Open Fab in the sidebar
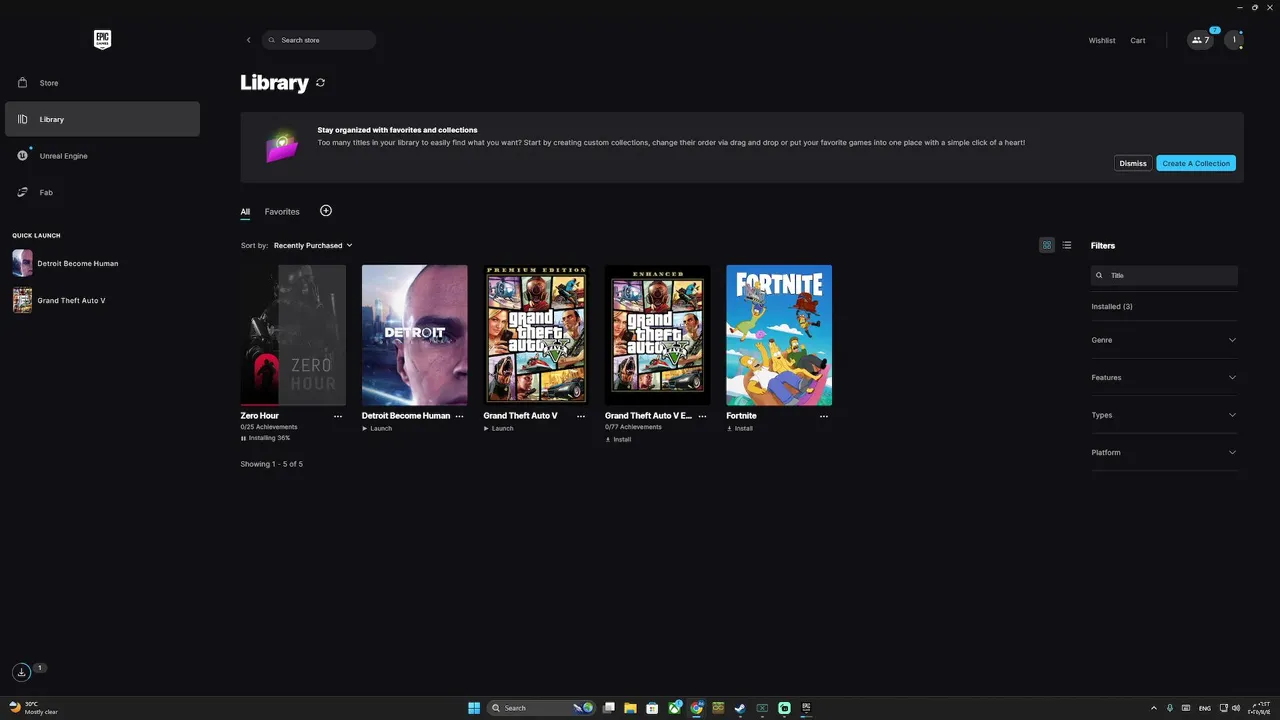1280x720 pixels. point(102,192)
